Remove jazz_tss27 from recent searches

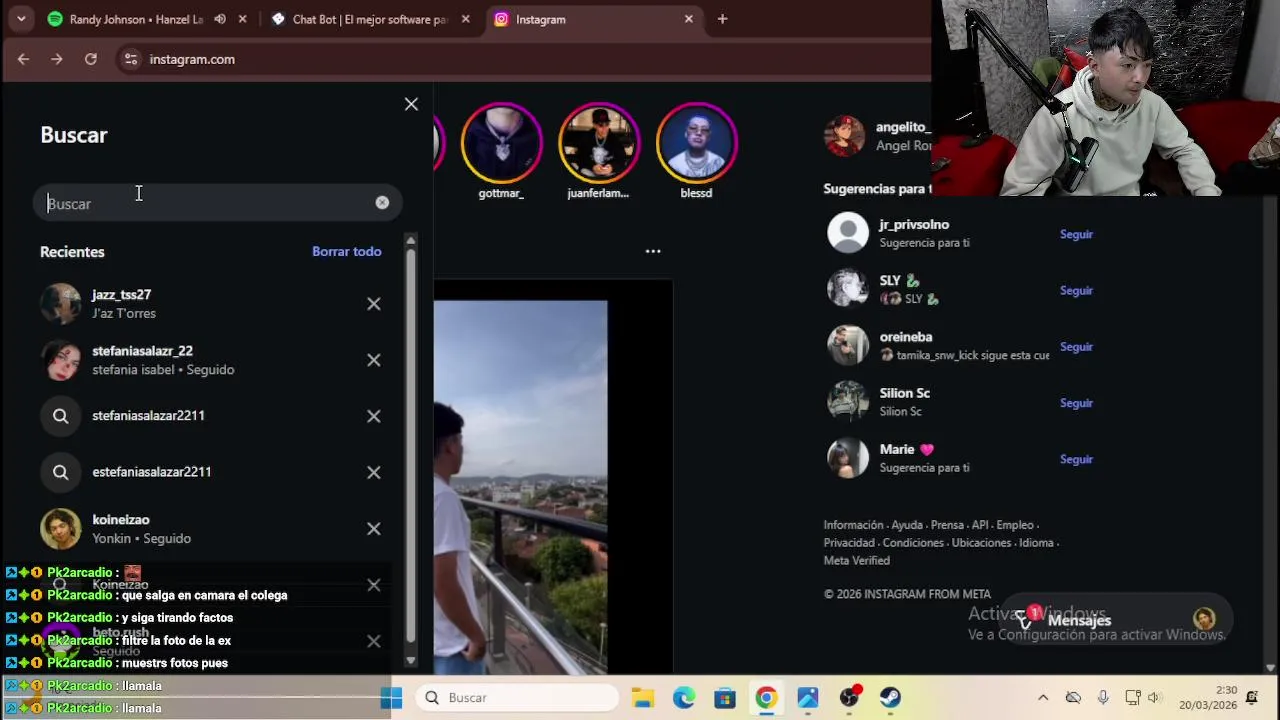[x=373, y=304]
